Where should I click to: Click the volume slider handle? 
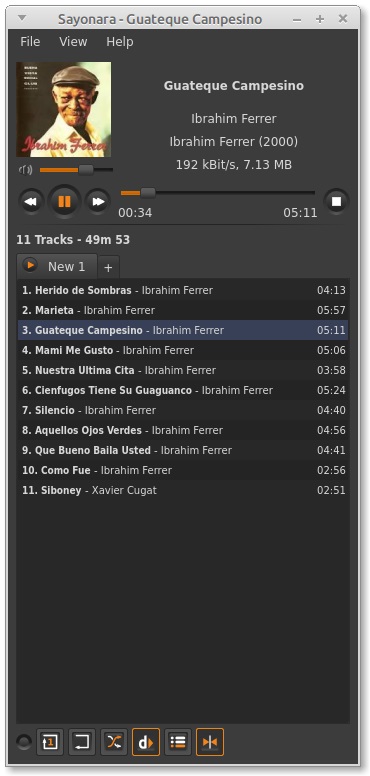point(86,170)
